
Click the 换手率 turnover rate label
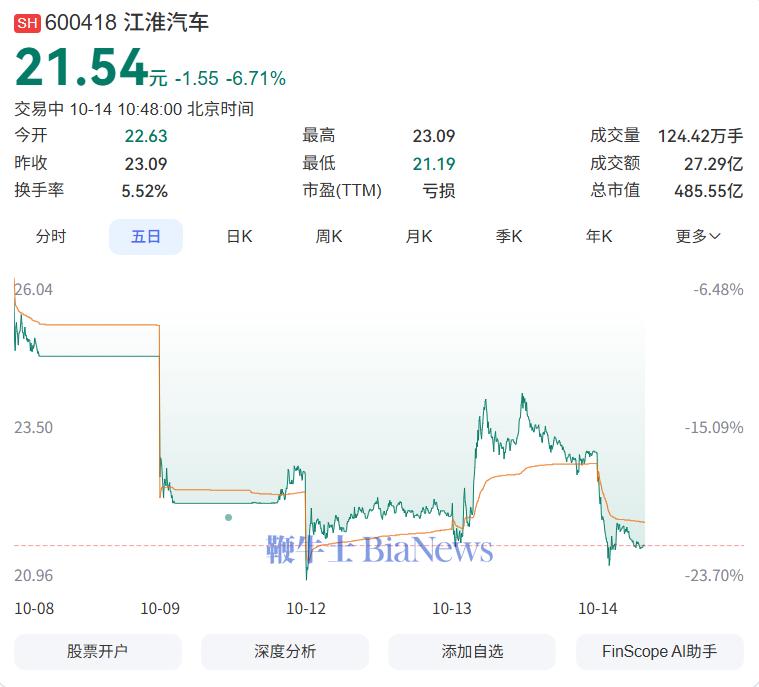(x=39, y=190)
